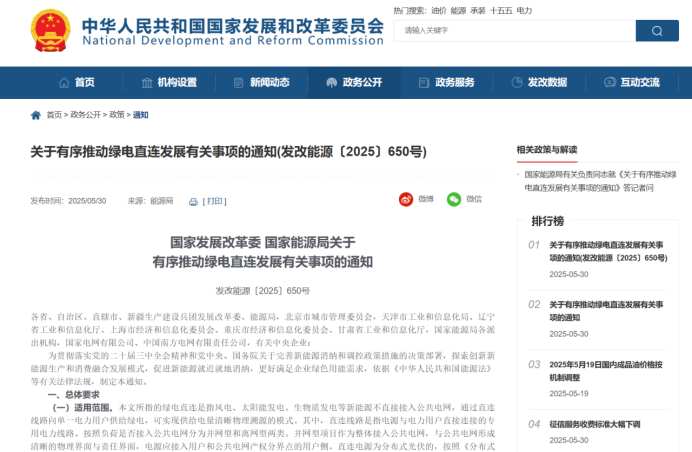
Task: Open 政策 breadcrumb link
Action: [117, 115]
